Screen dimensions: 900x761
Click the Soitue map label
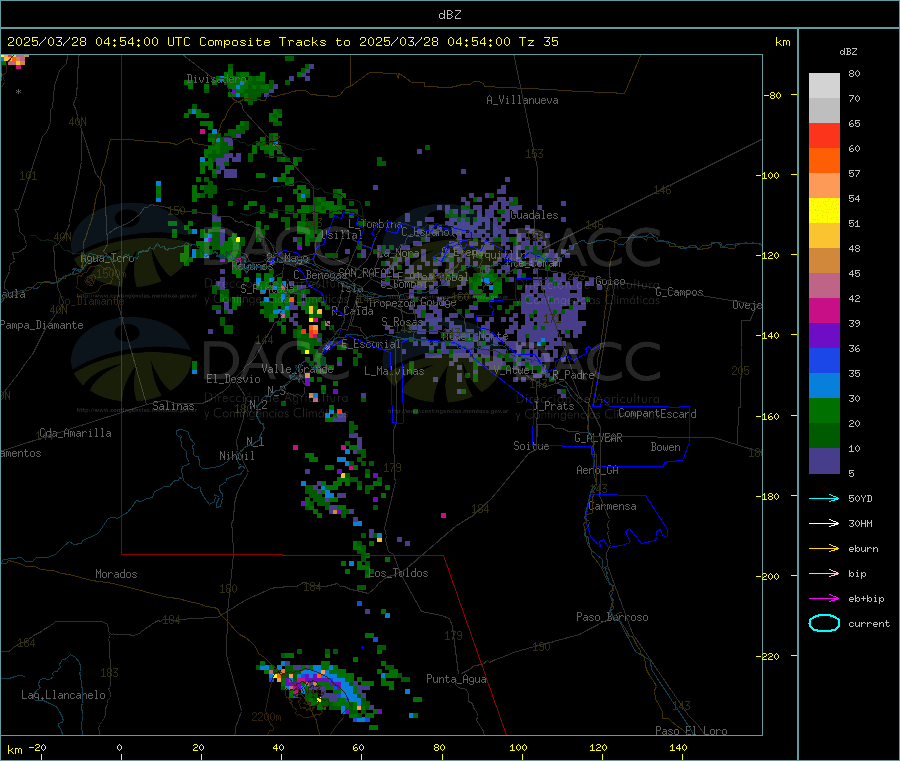point(531,446)
